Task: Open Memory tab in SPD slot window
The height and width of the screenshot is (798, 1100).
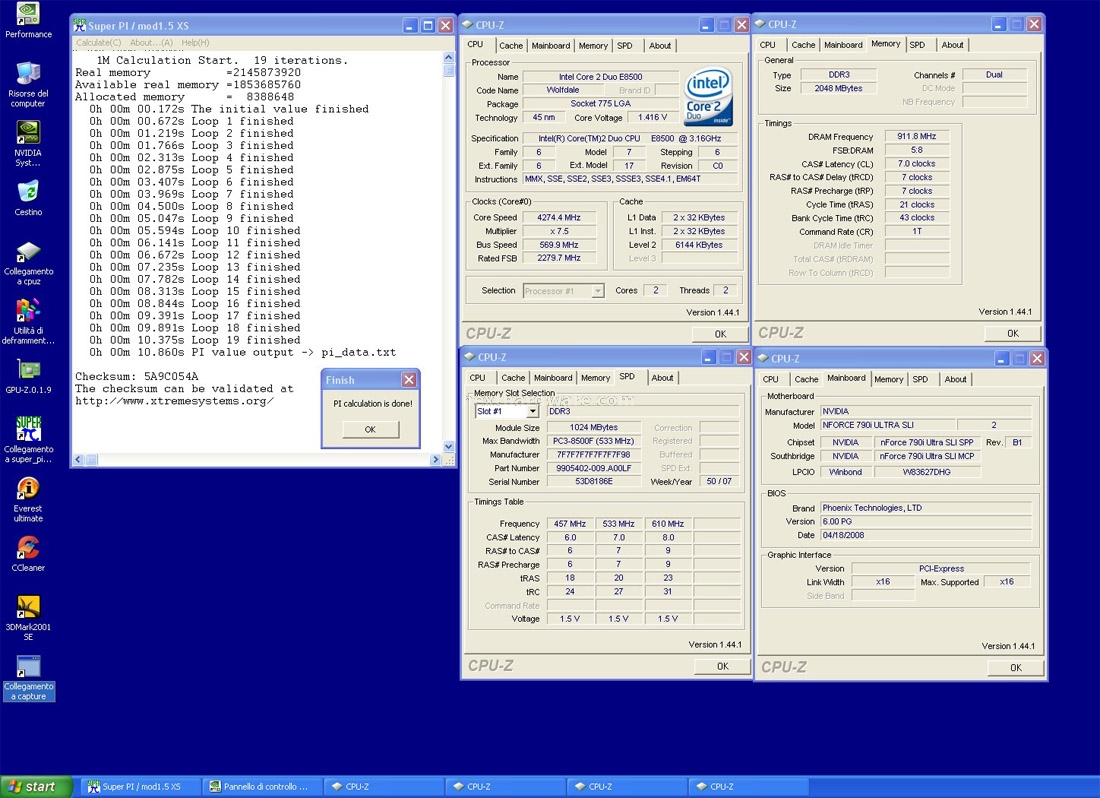Action: pyautogui.click(x=596, y=378)
